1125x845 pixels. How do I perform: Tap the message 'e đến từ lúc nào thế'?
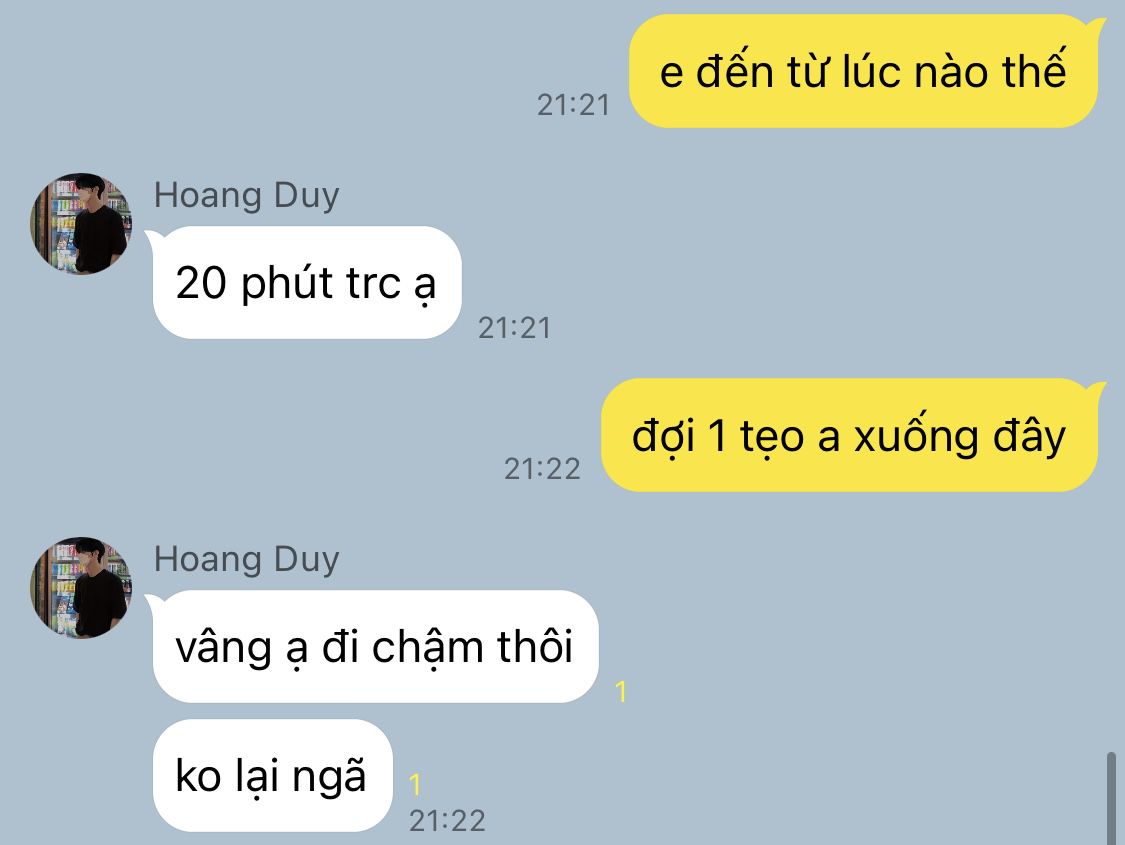click(863, 71)
